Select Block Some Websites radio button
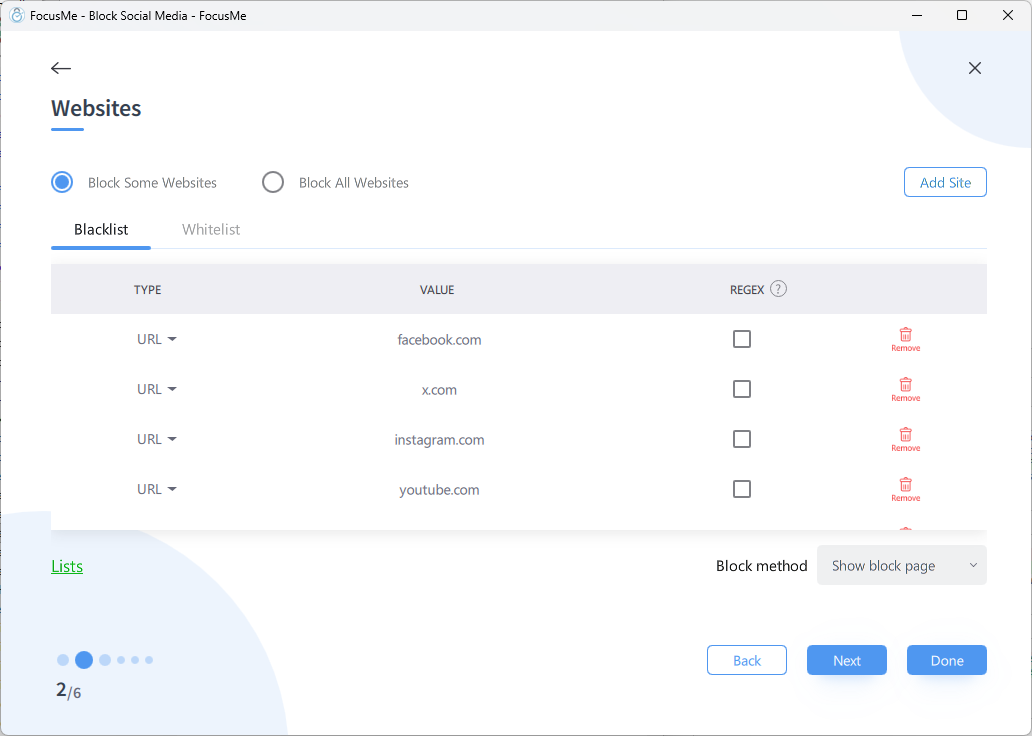1032x736 pixels. tap(62, 182)
